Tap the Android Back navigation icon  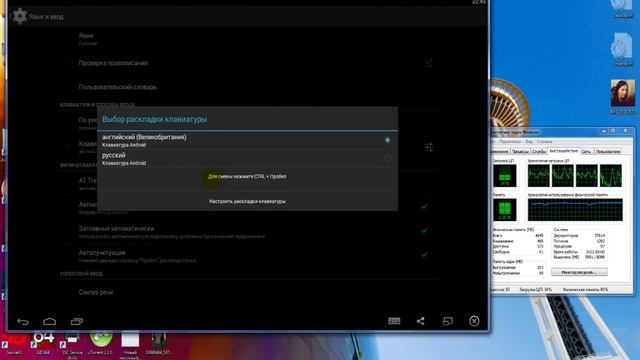click(x=23, y=322)
